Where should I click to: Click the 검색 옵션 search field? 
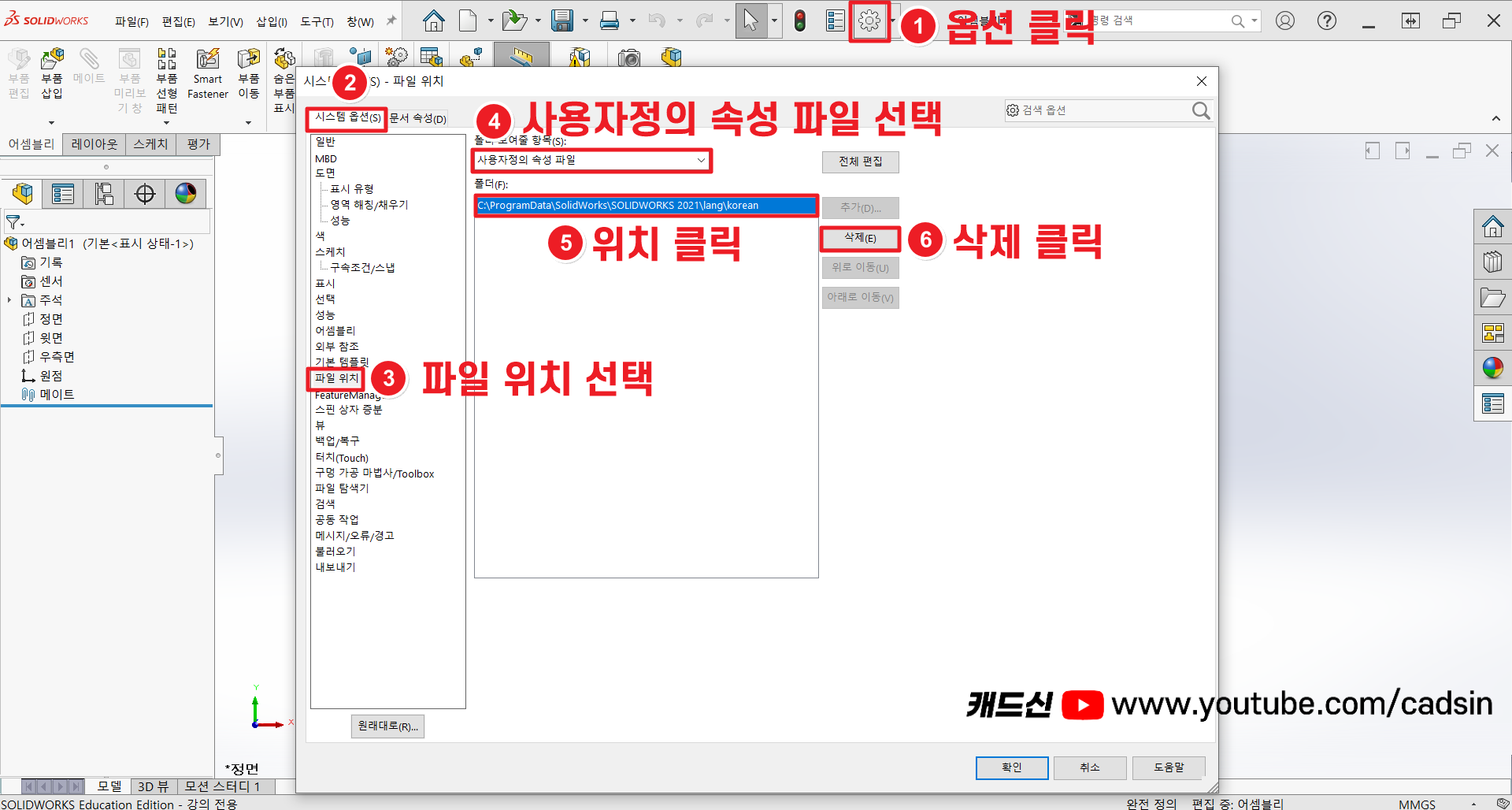click(x=1099, y=110)
